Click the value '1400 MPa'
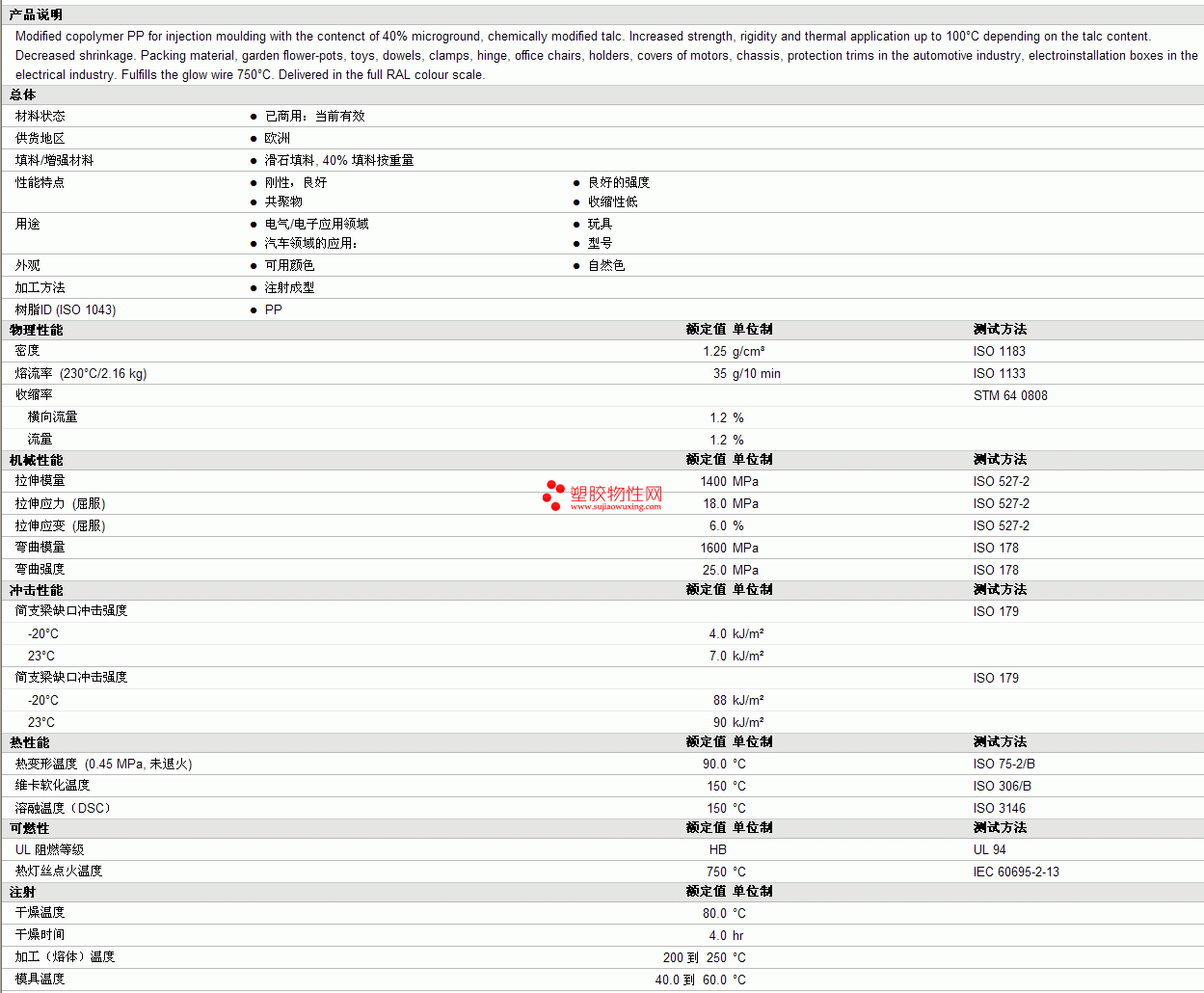1204x993 pixels. (x=729, y=482)
